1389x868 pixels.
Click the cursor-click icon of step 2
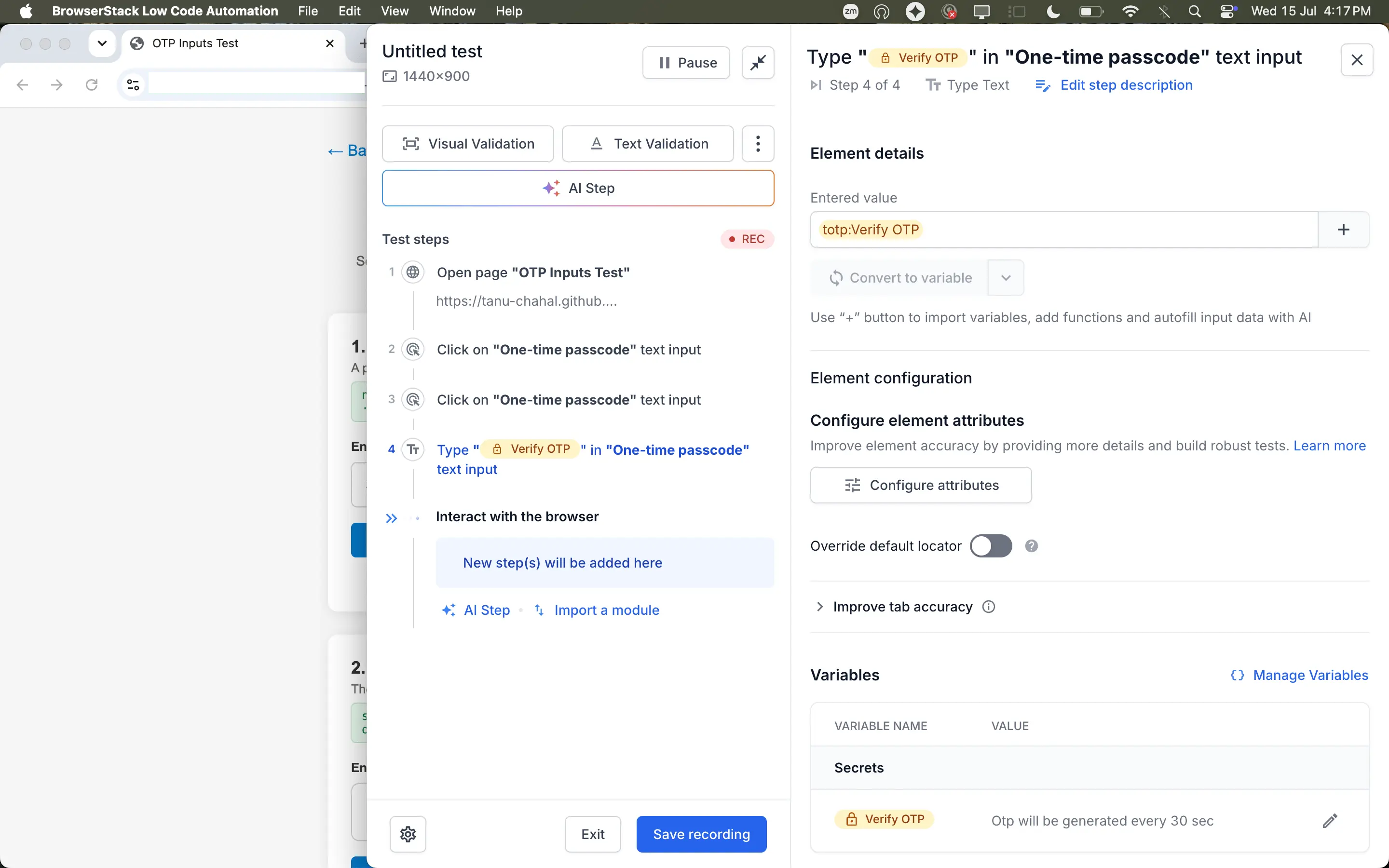[413, 350]
